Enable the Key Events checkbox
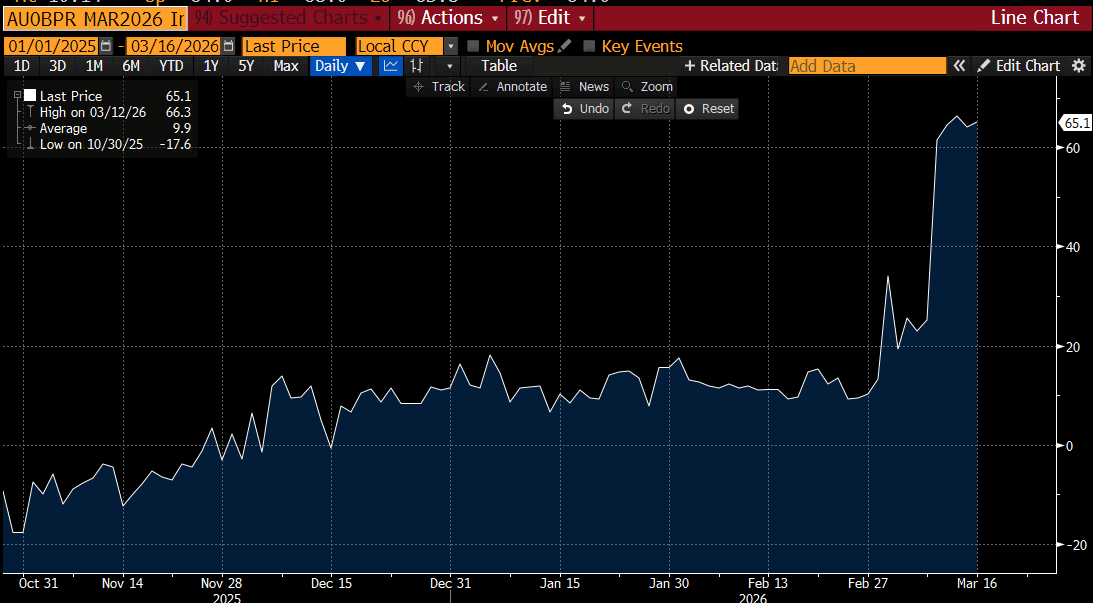The height and width of the screenshot is (603, 1093). click(x=589, y=46)
